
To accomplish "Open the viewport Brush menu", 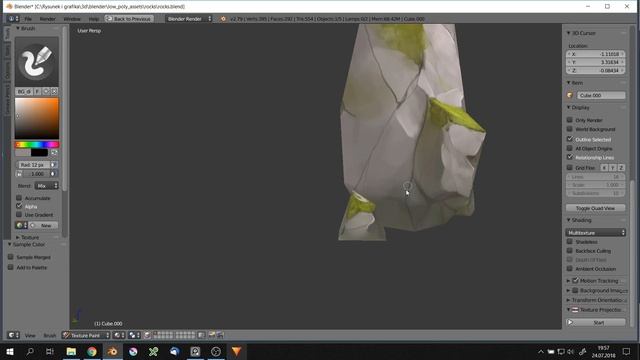I will tap(50, 336).
